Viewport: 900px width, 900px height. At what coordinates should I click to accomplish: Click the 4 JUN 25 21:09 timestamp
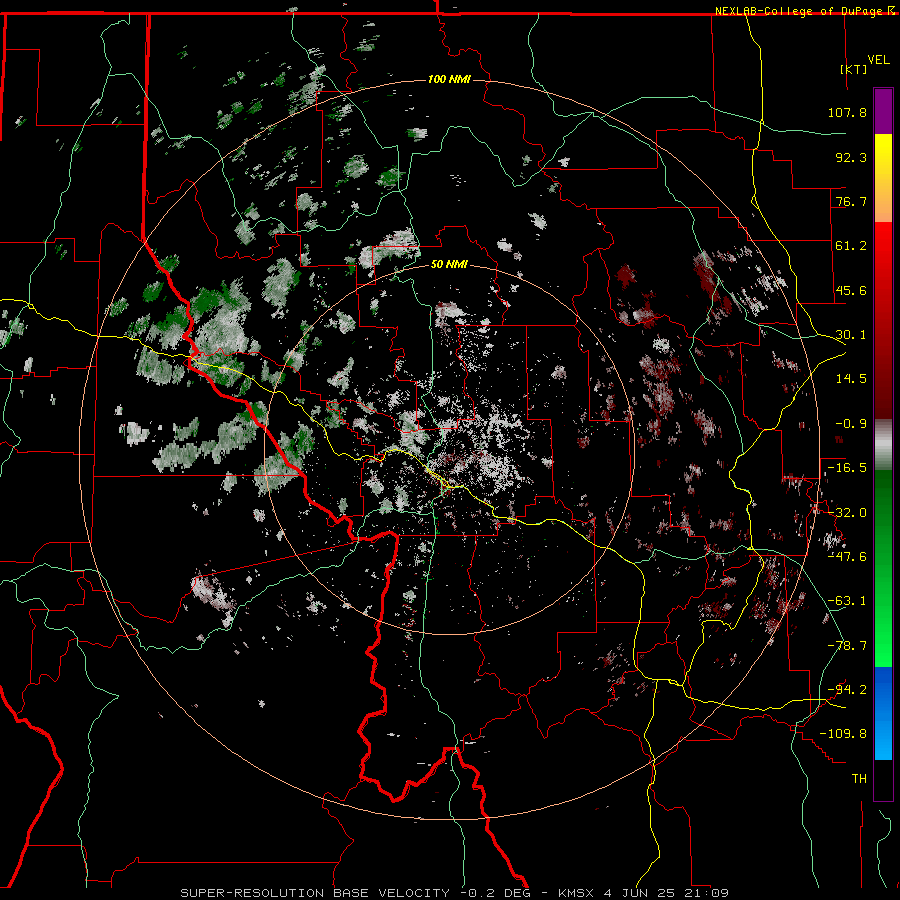pos(666,893)
